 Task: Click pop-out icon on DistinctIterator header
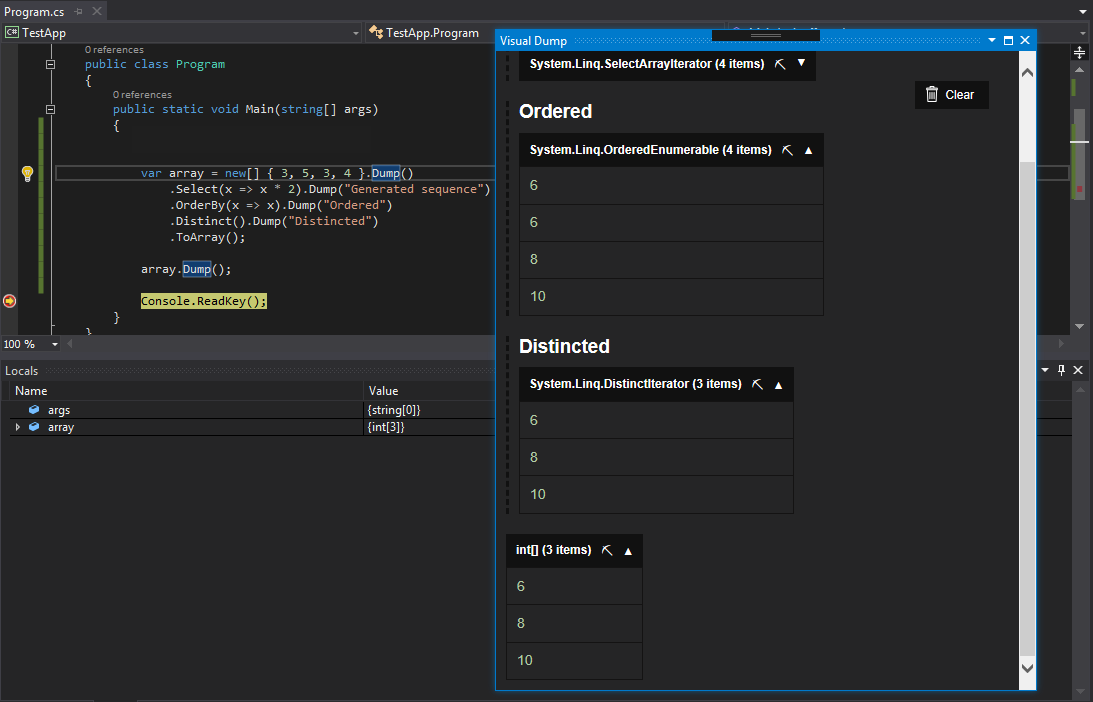(757, 385)
